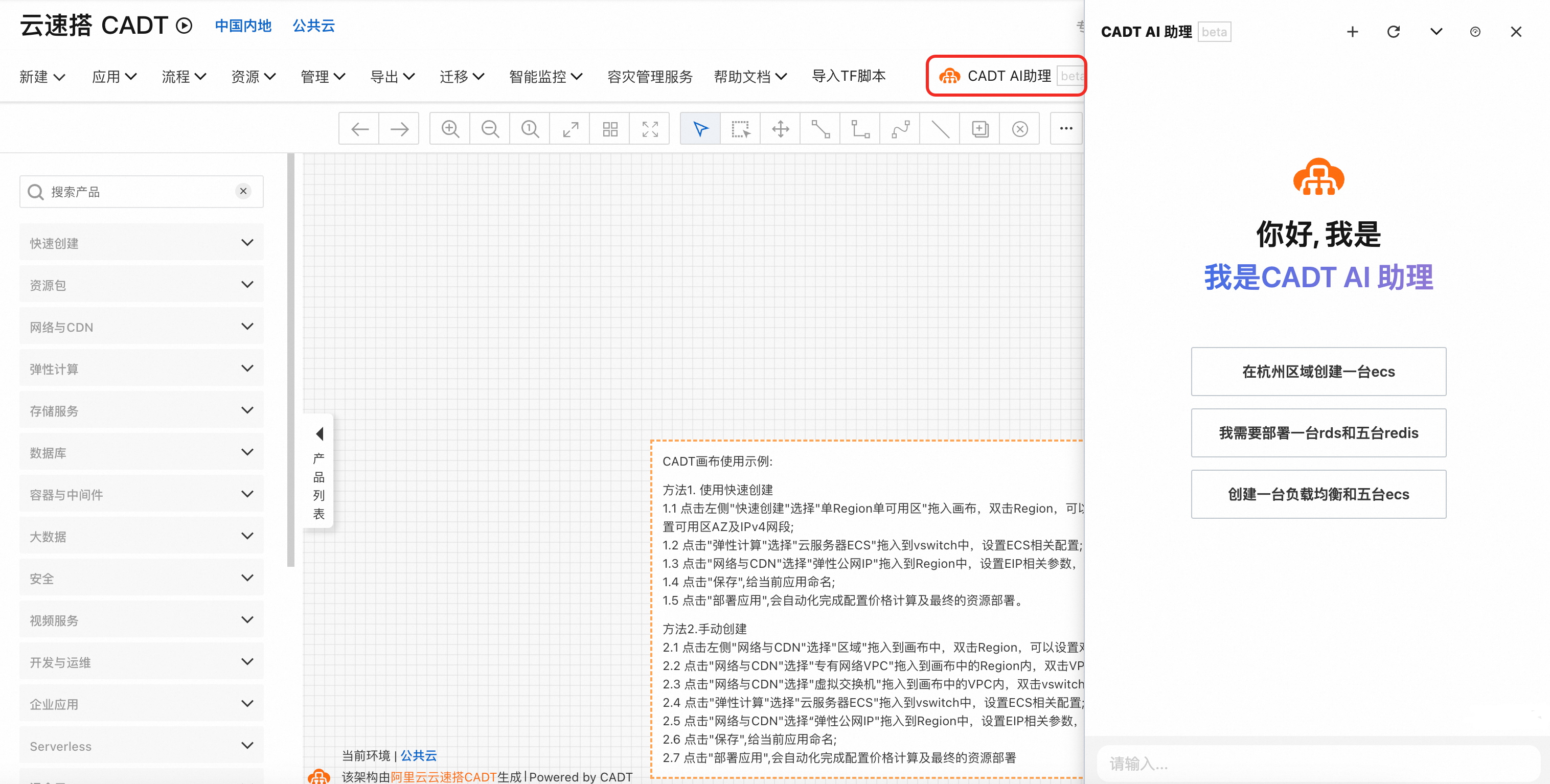Click the 中国内地 region link
This screenshot has height=784, width=1550.
click(x=243, y=25)
